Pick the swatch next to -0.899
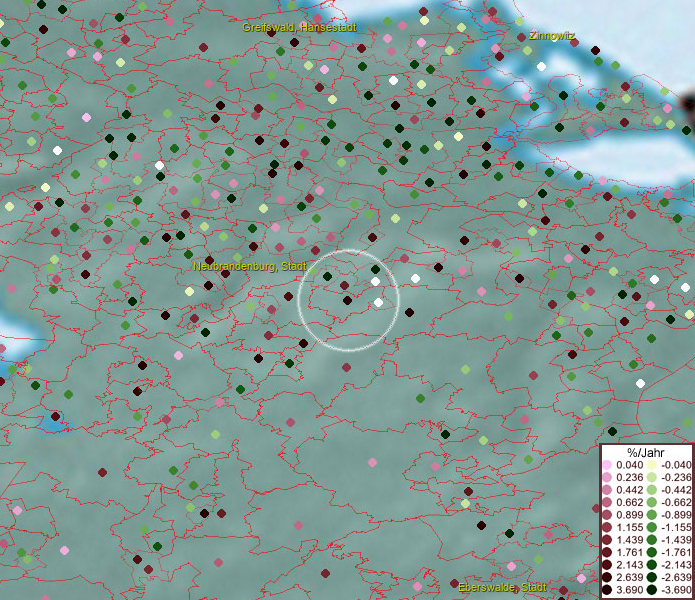 click(x=652, y=515)
